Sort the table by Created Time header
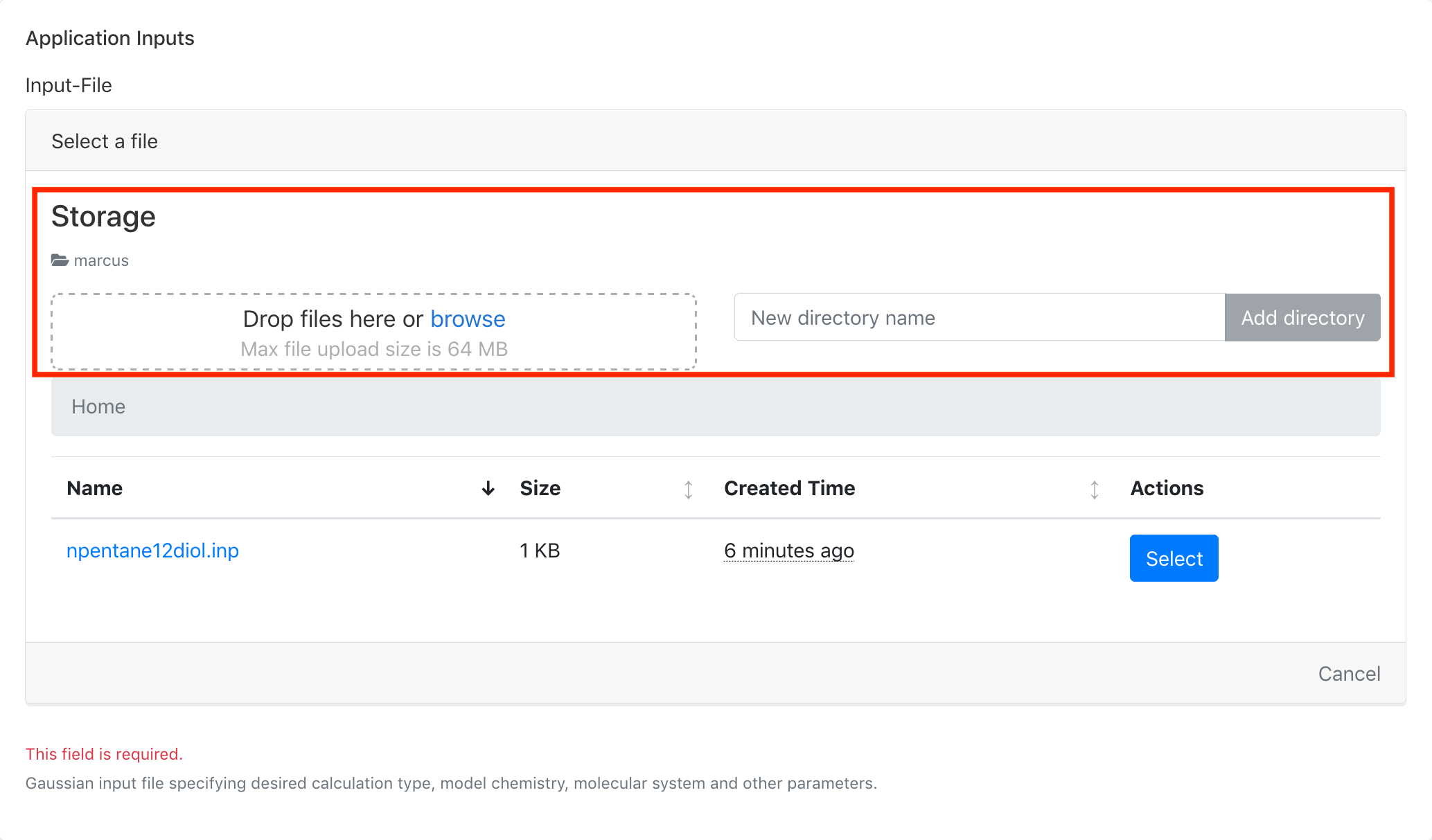The image size is (1432, 840). [789, 488]
